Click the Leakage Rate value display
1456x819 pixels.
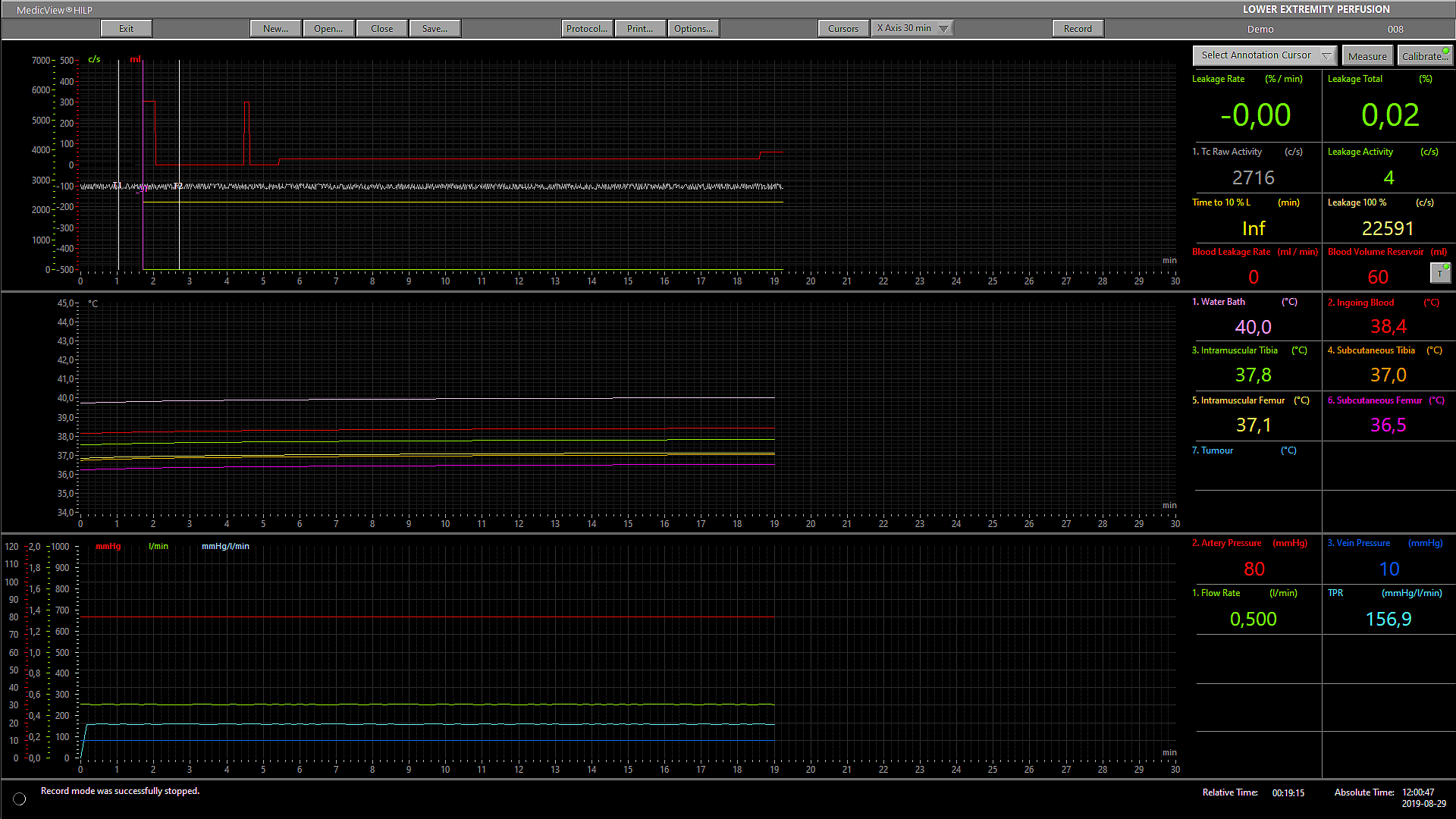[1255, 115]
